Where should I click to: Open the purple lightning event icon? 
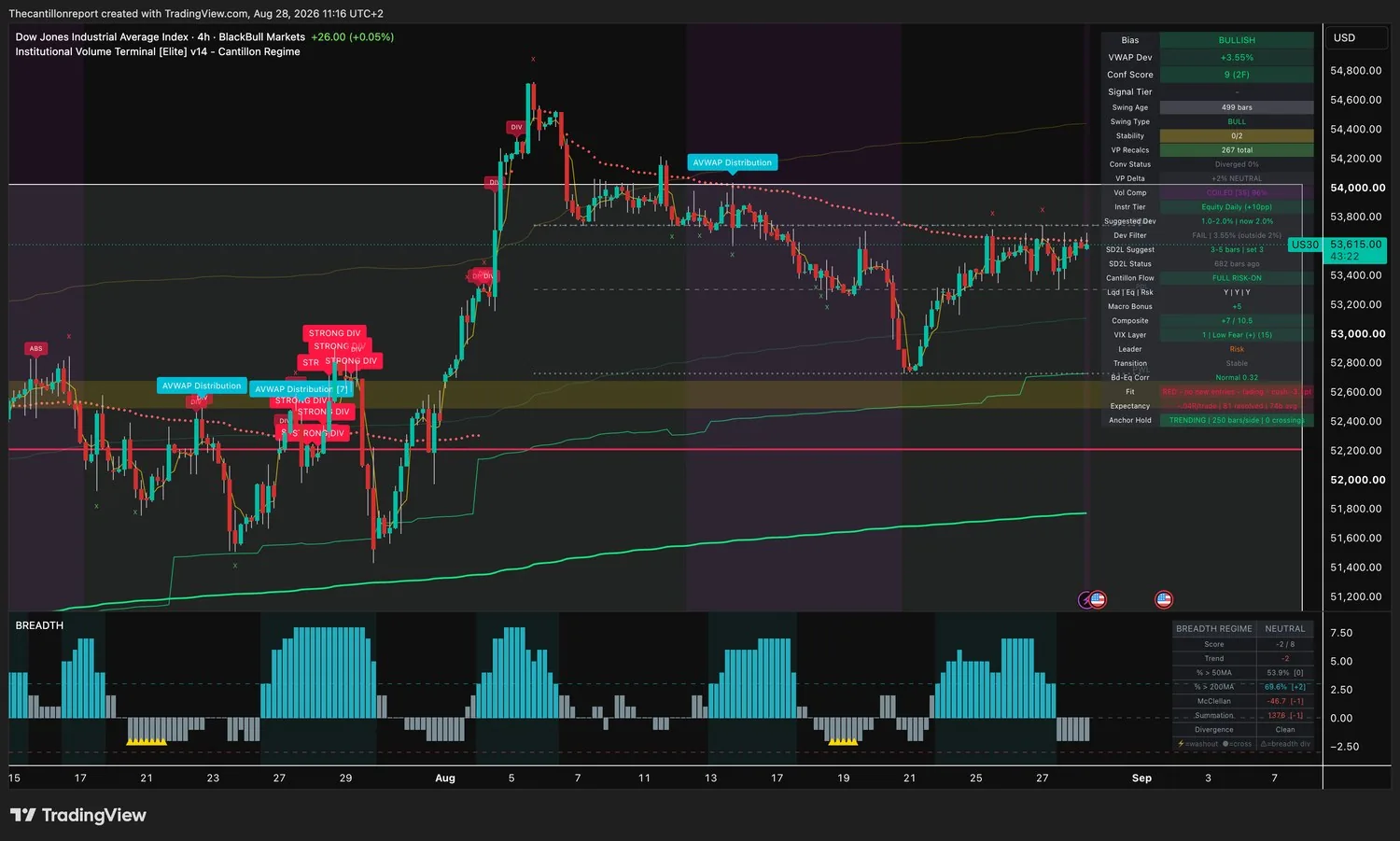(1085, 600)
